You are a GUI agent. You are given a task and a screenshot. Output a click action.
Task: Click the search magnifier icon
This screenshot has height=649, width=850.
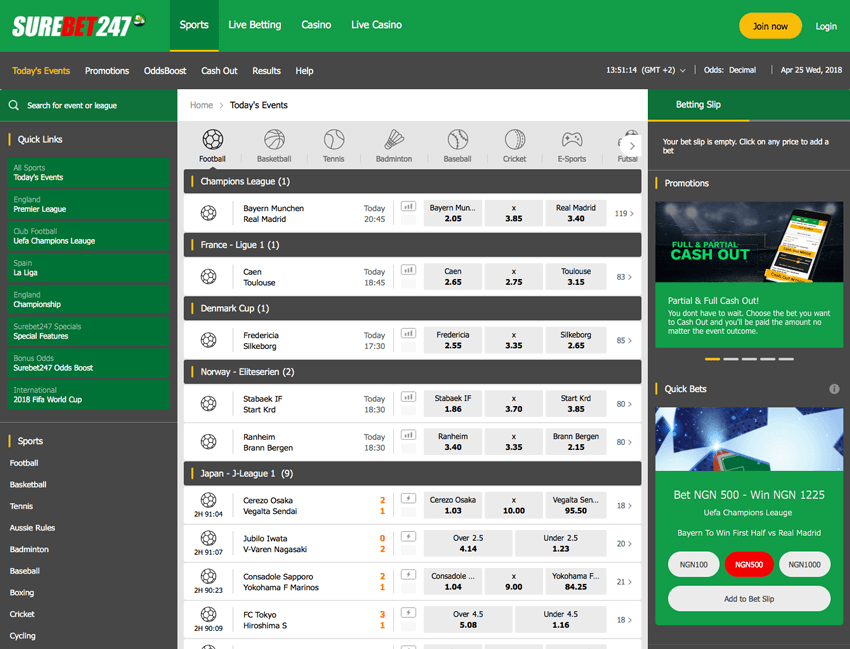(x=14, y=105)
